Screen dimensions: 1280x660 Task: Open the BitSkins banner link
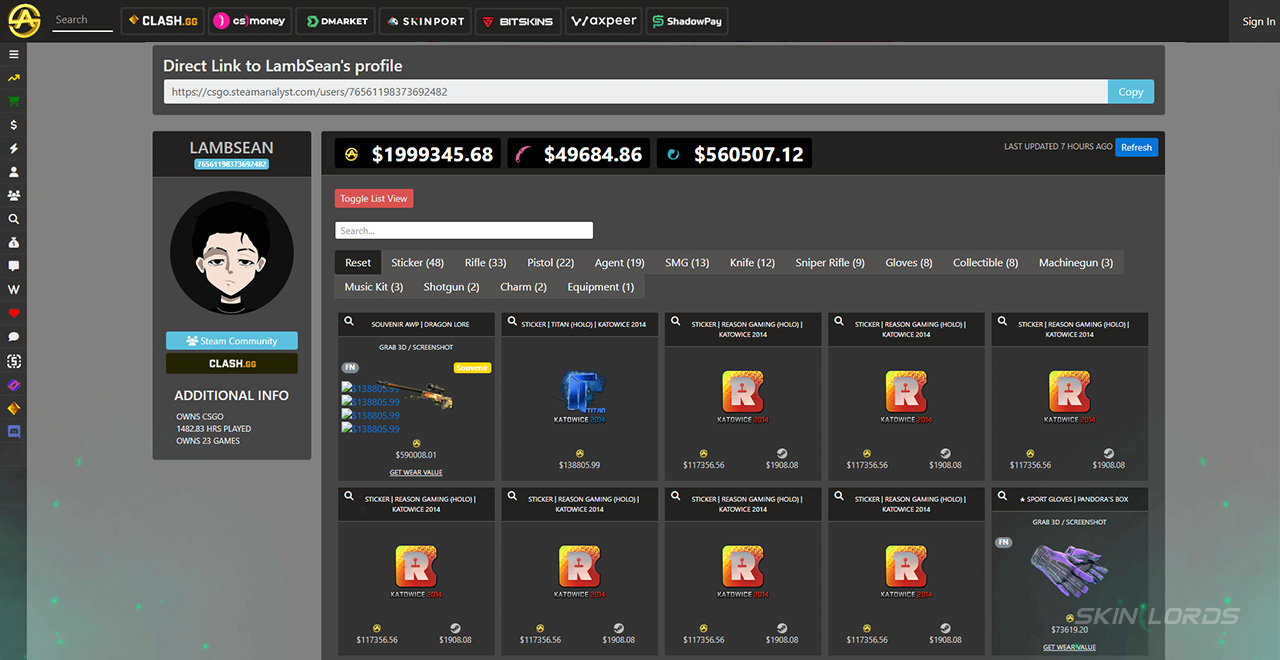click(x=517, y=21)
